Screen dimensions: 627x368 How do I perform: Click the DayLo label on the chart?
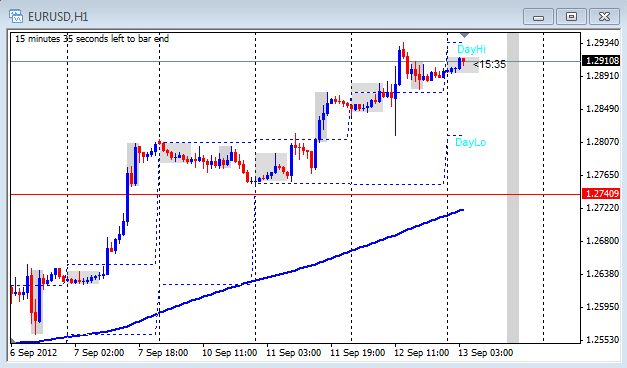[471, 142]
